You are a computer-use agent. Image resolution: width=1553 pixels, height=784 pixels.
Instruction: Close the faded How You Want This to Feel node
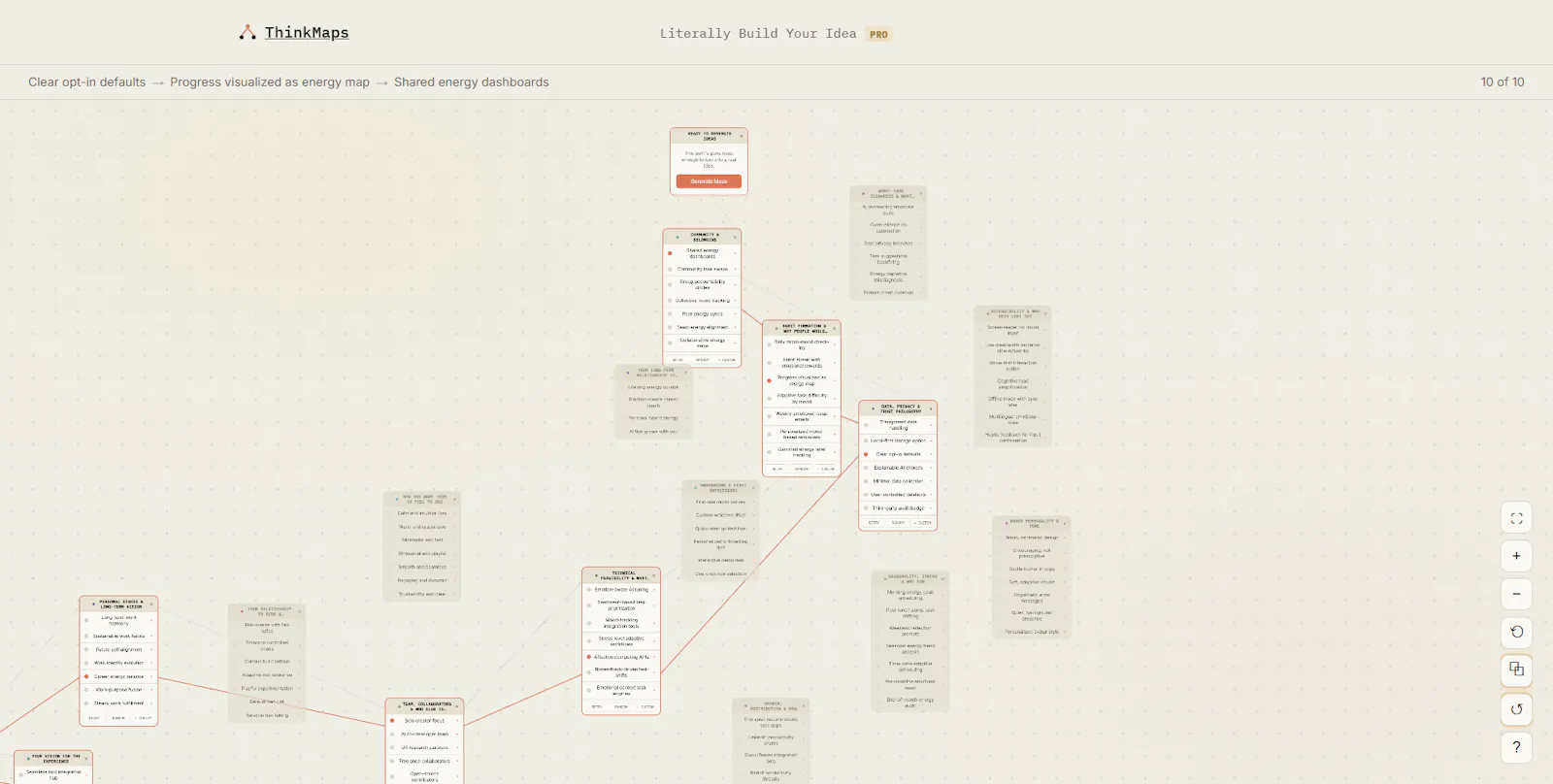454,499
